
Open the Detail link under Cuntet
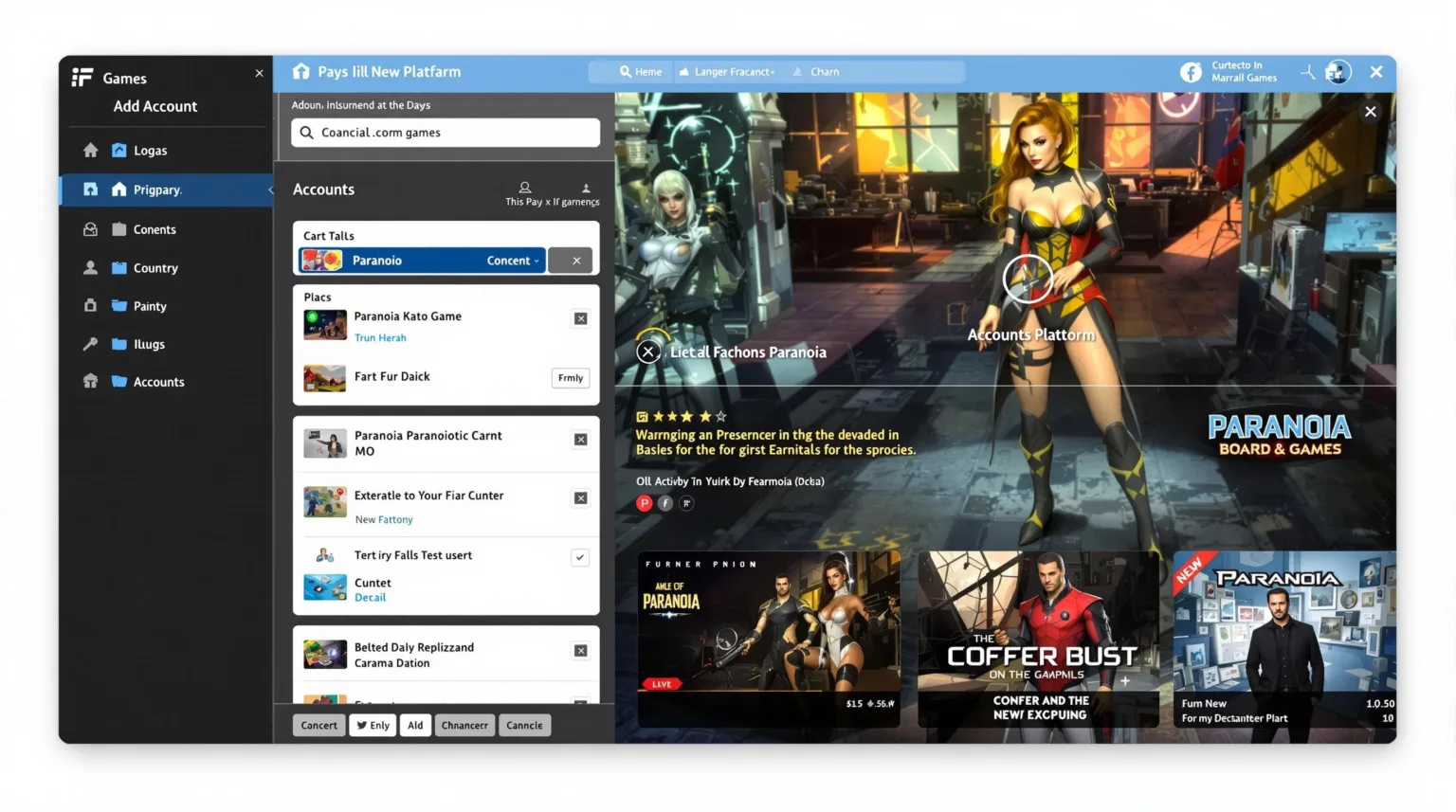click(x=370, y=597)
